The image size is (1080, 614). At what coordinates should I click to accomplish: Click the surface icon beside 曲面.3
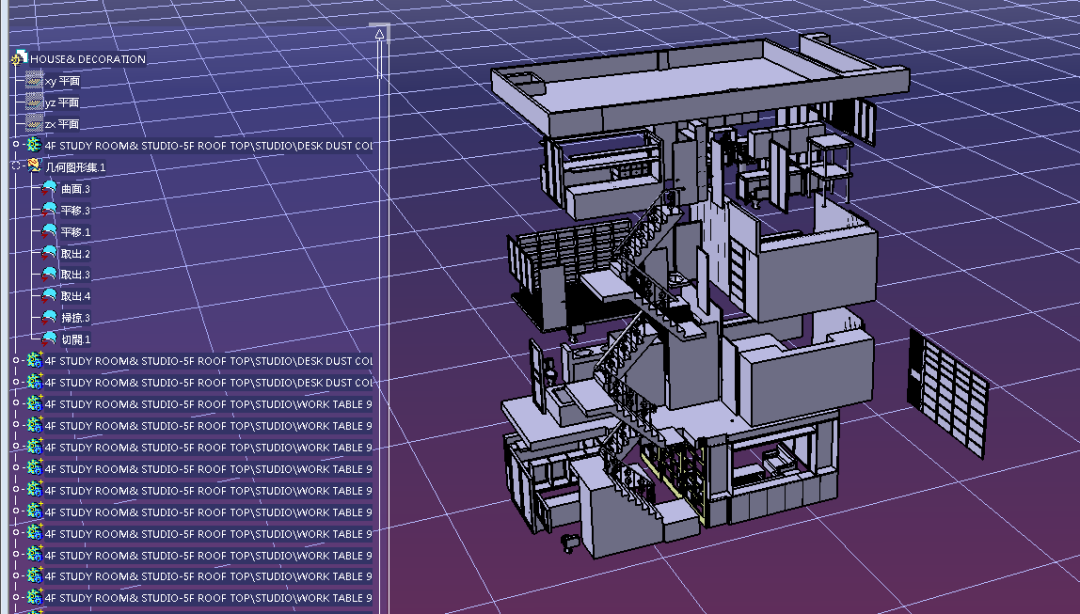pos(49,188)
